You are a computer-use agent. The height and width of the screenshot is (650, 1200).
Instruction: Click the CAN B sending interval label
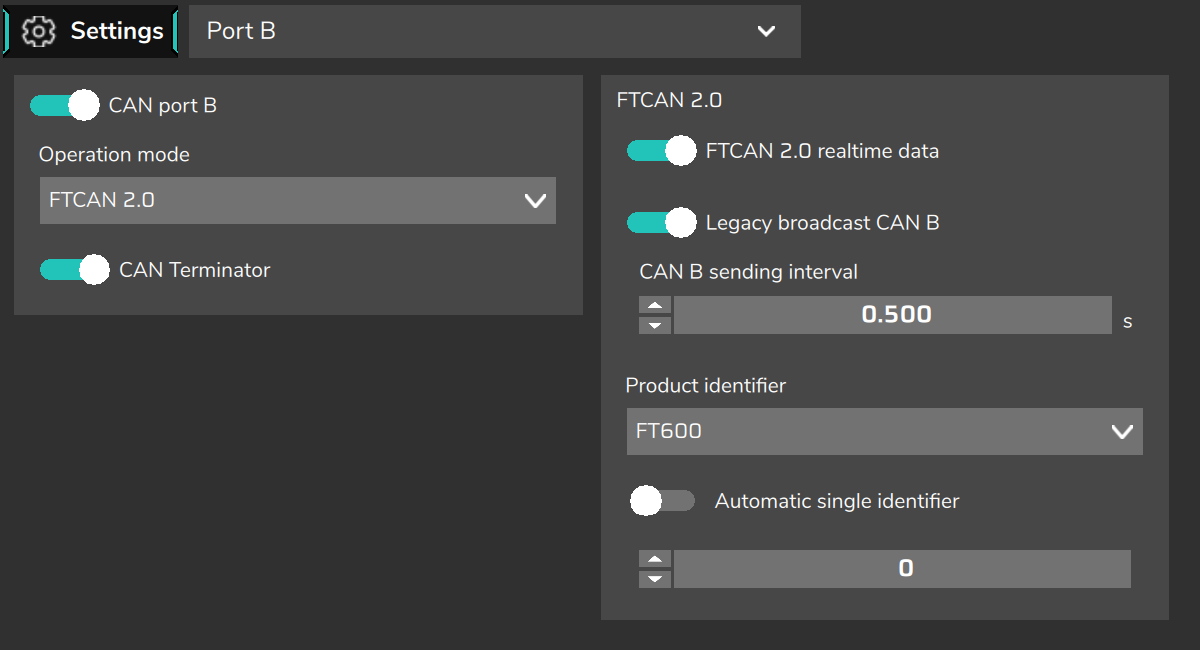749,271
